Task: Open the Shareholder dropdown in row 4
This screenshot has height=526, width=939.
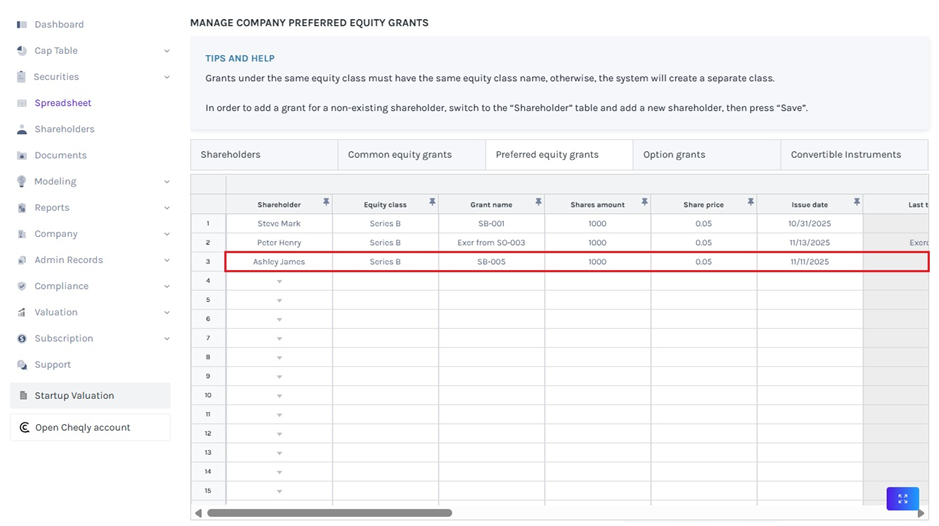Action: tap(279, 282)
